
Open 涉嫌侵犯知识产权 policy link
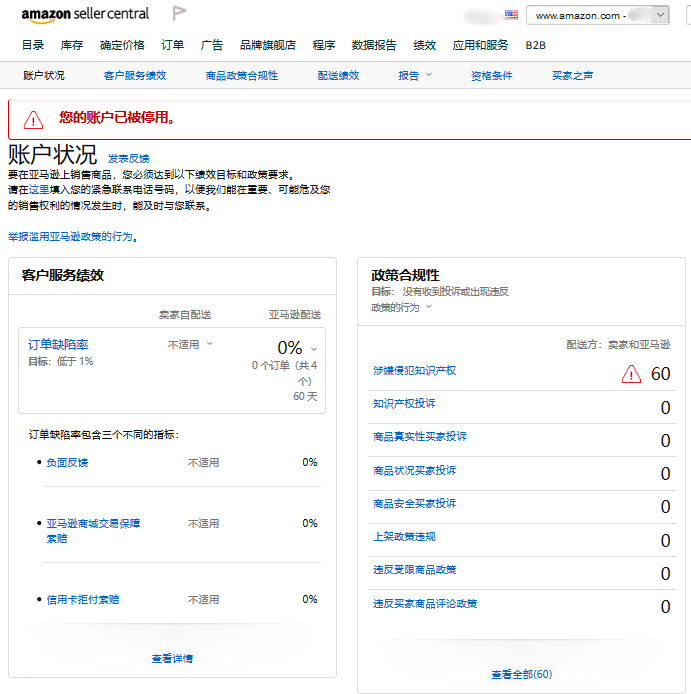414,370
